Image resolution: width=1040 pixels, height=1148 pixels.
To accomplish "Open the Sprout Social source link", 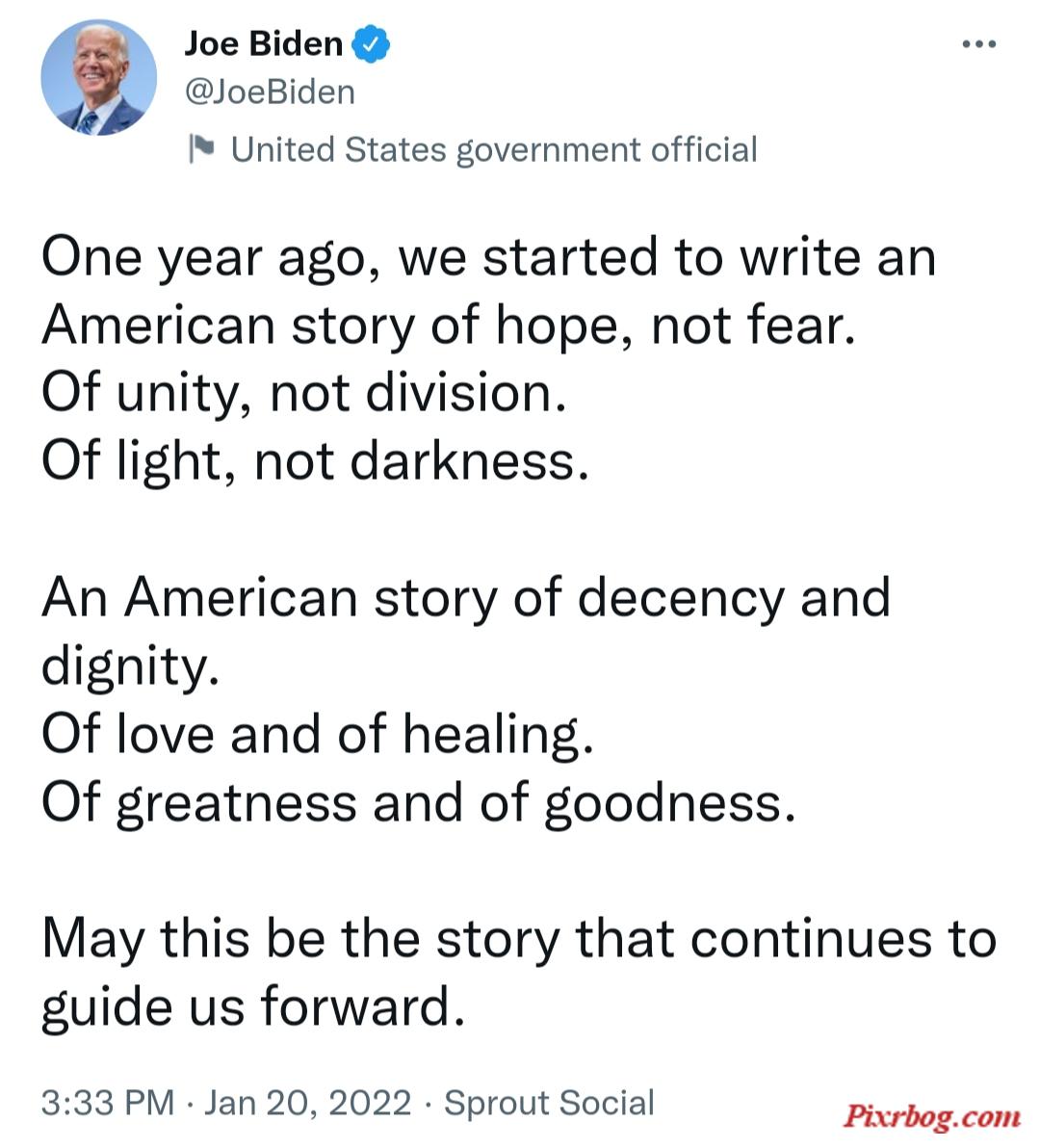I will tap(549, 1103).
